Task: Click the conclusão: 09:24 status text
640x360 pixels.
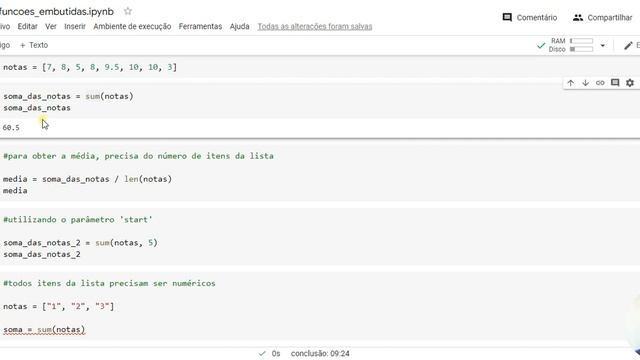Action: click(x=320, y=353)
